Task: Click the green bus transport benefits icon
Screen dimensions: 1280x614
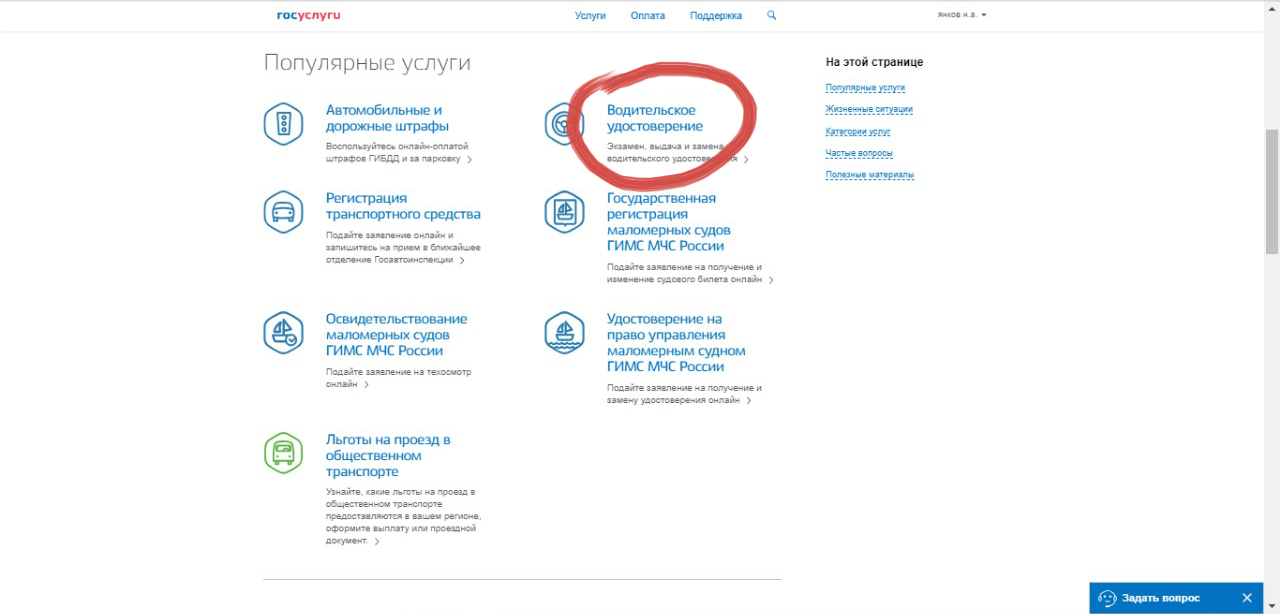Action: (283, 453)
